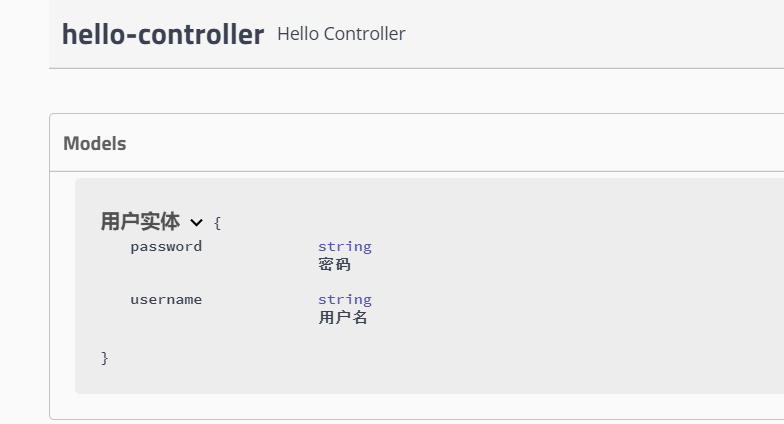Click the 用户实体 model title
Image resolution: width=784 pixels, height=424 pixels.
pyautogui.click(x=140, y=222)
